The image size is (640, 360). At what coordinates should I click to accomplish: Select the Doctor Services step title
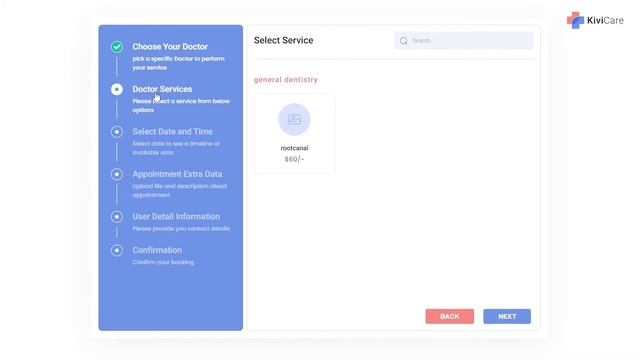pos(162,89)
